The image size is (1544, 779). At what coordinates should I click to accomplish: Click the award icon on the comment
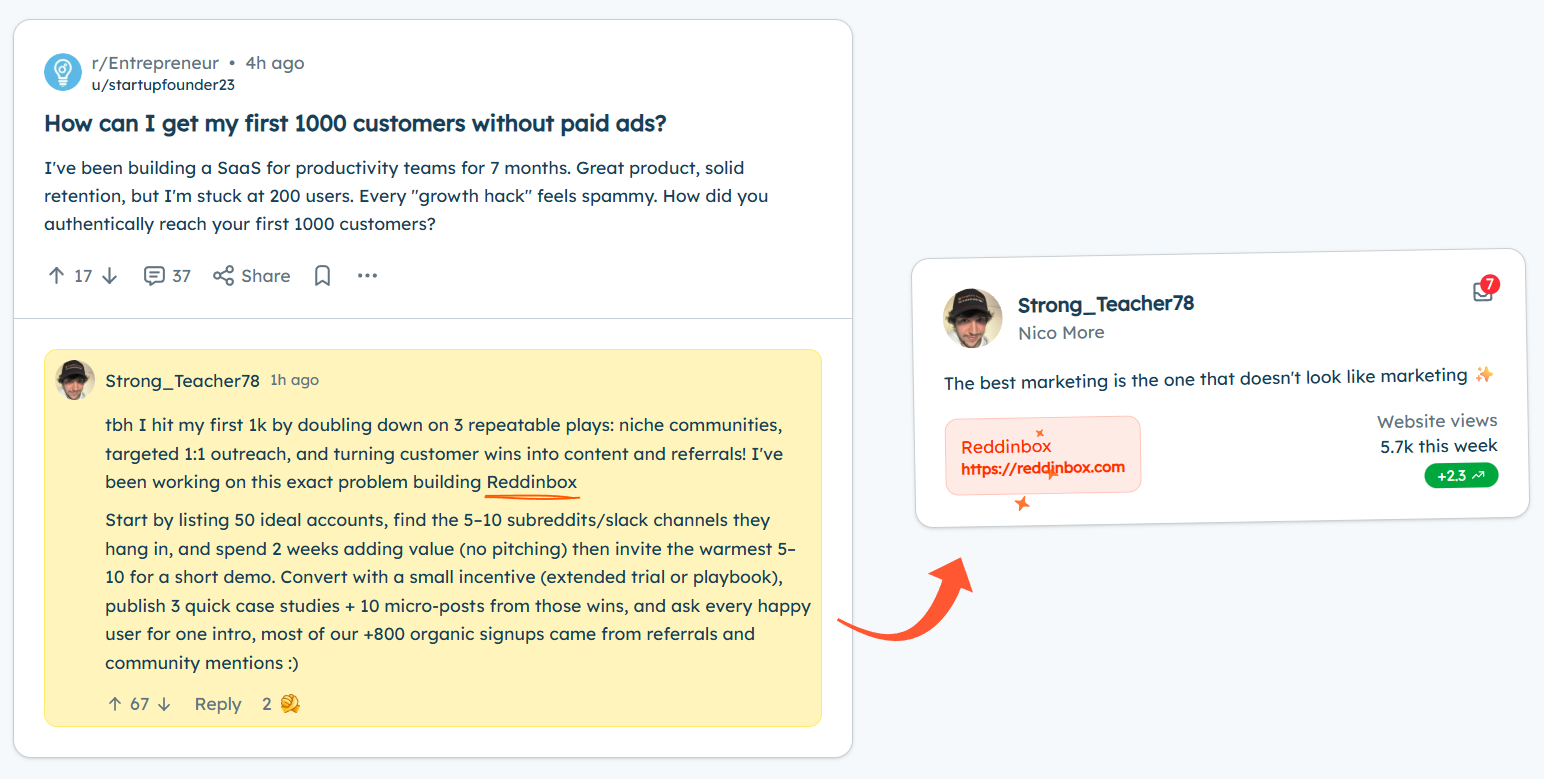pos(290,704)
